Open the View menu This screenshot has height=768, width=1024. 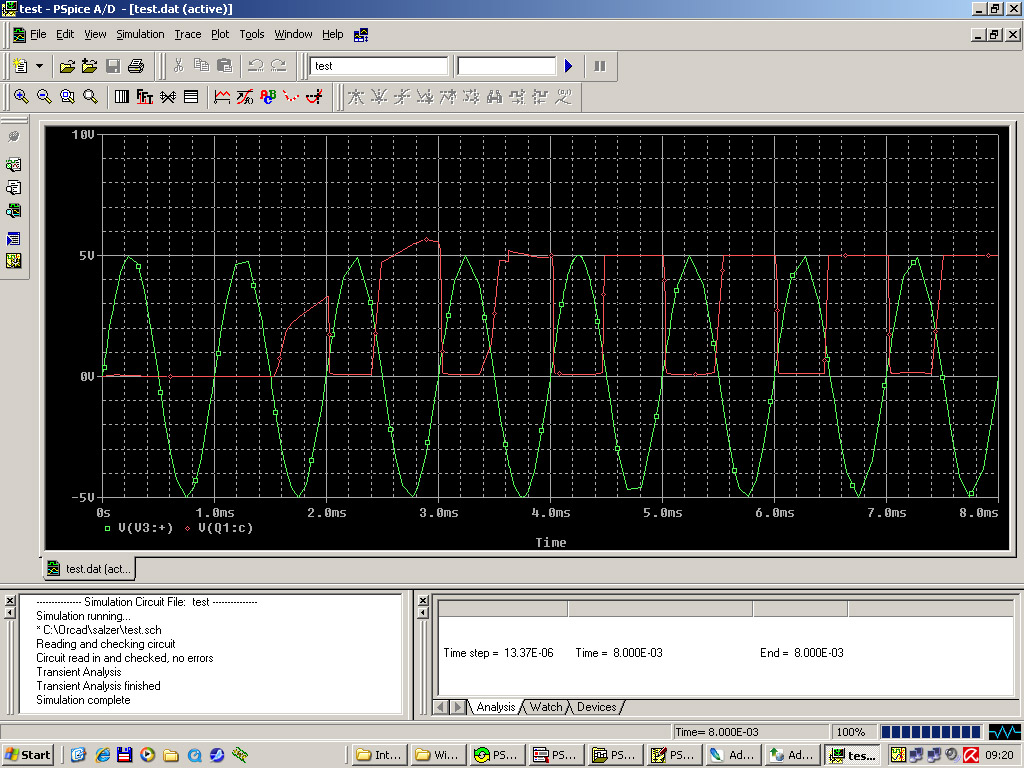[95, 34]
